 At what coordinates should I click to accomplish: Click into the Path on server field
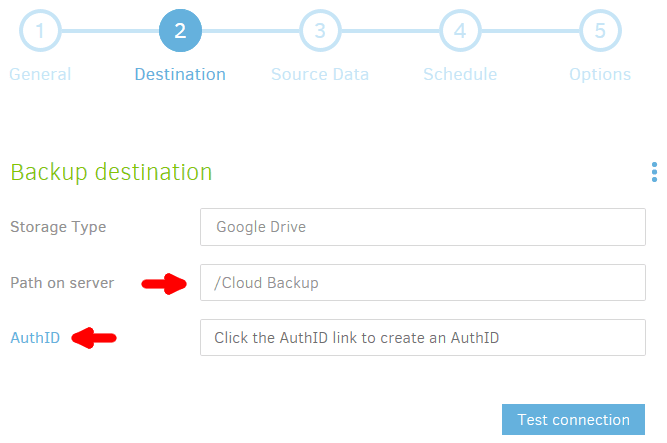(423, 283)
